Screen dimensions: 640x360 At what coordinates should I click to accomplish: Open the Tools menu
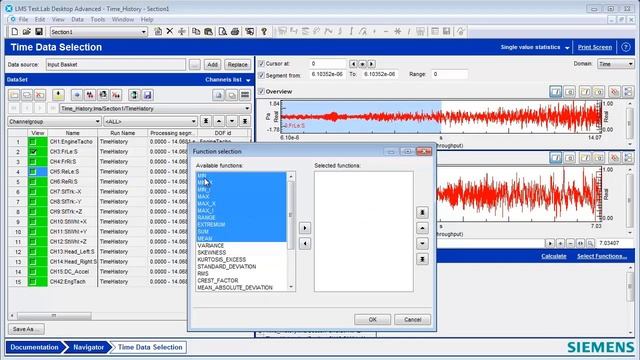(98, 19)
